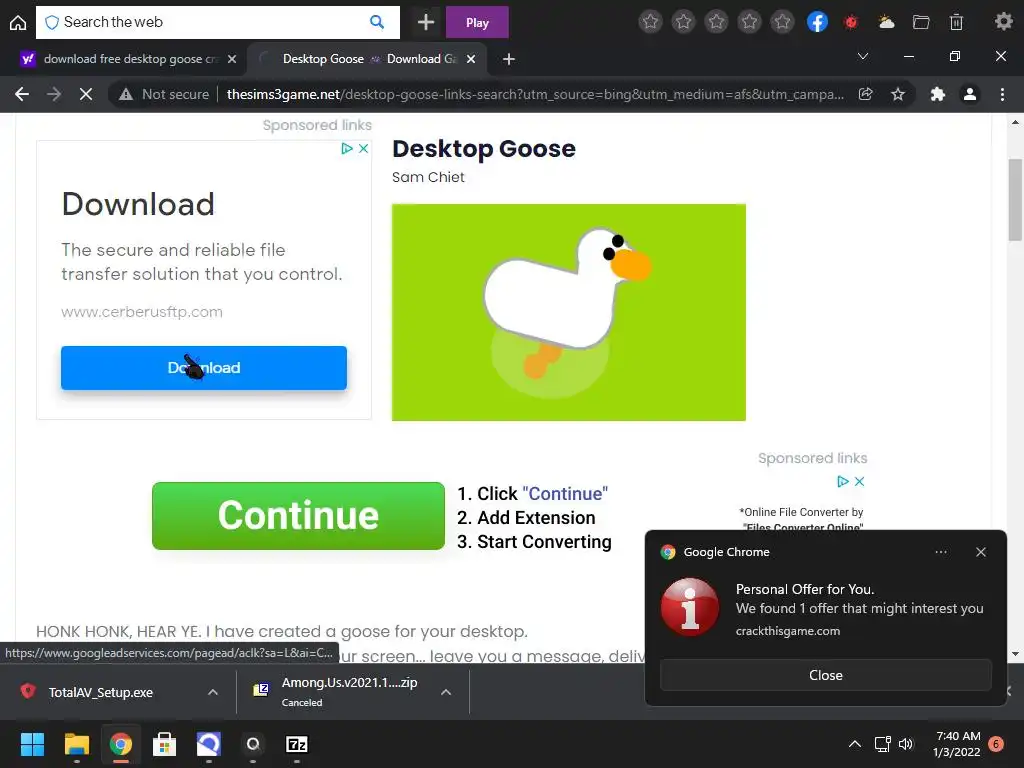Open notification options ellipsis
Screen dimensions: 1024x768
point(941,552)
